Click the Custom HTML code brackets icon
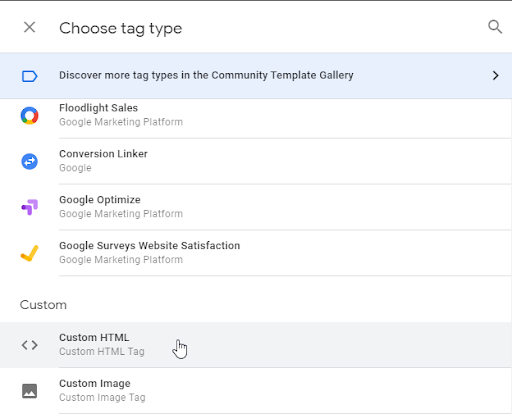Image resolution: width=512 pixels, height=414 pixels. point(29,345)
